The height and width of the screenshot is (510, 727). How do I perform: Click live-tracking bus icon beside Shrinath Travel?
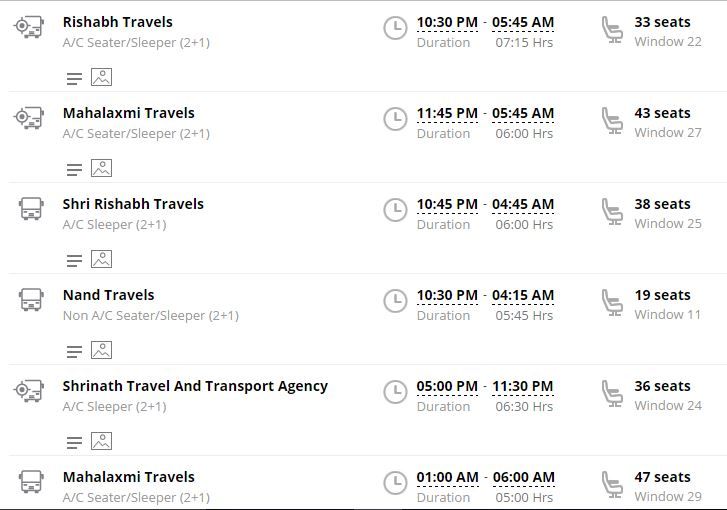click(x=29, y=391)
